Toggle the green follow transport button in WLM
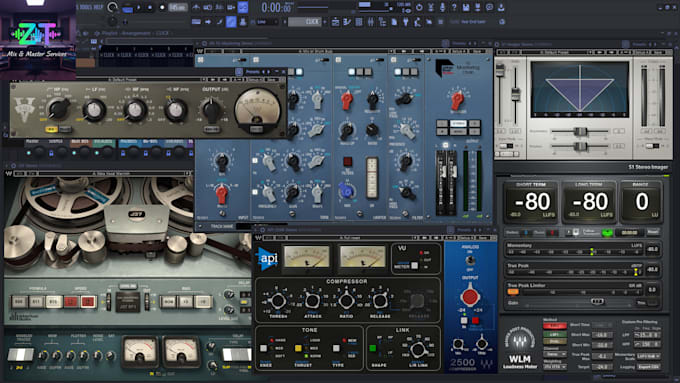Image resolution: width=680 pixels, height=383 pixels. [x=607, y=233]
